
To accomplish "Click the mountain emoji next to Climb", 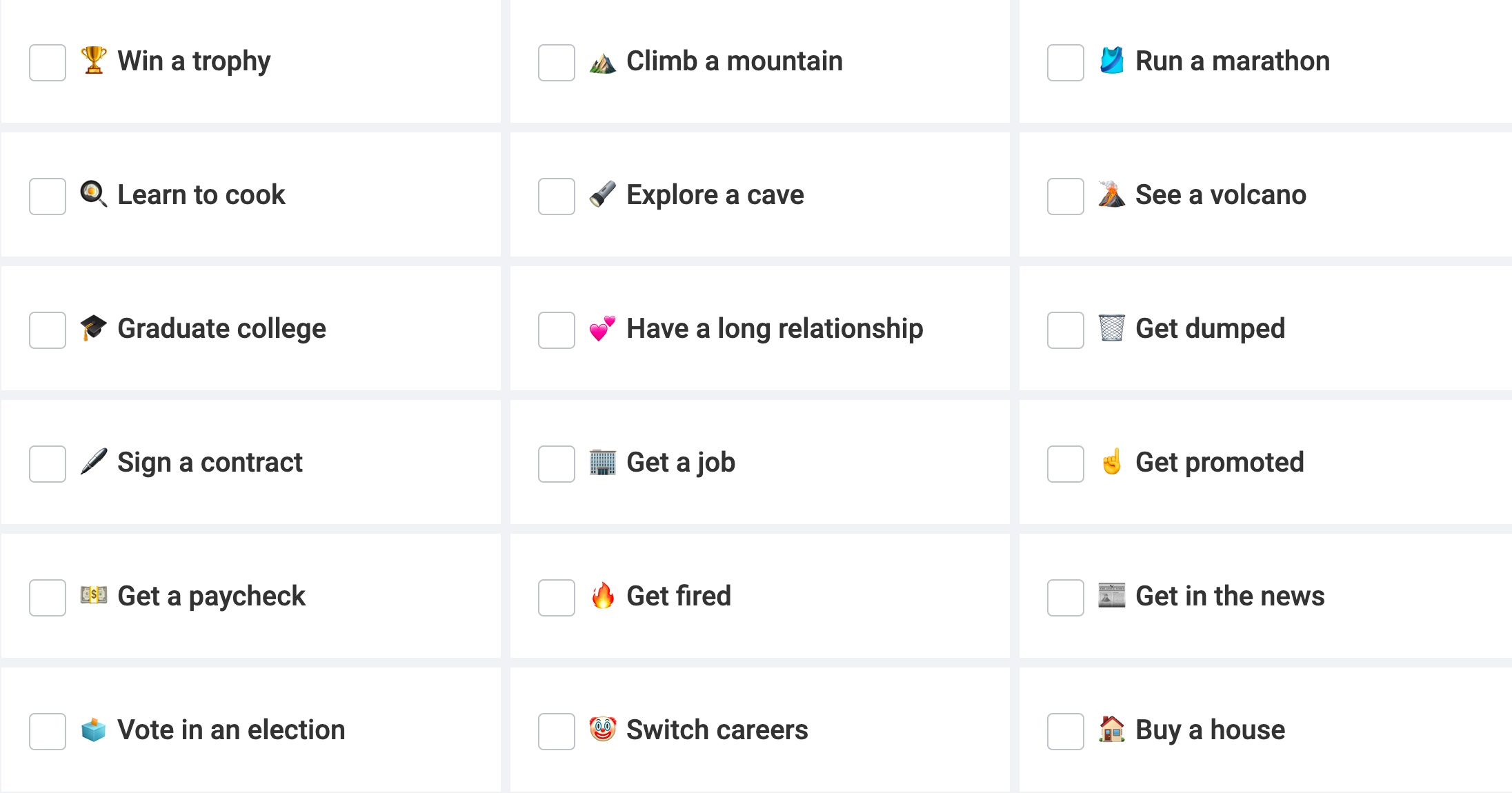I will 602,62.
